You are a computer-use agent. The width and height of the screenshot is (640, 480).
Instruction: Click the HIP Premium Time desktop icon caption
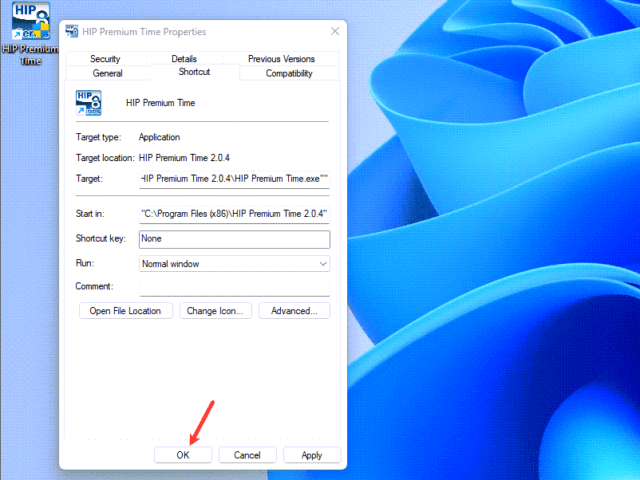click(x=31, y=55)
